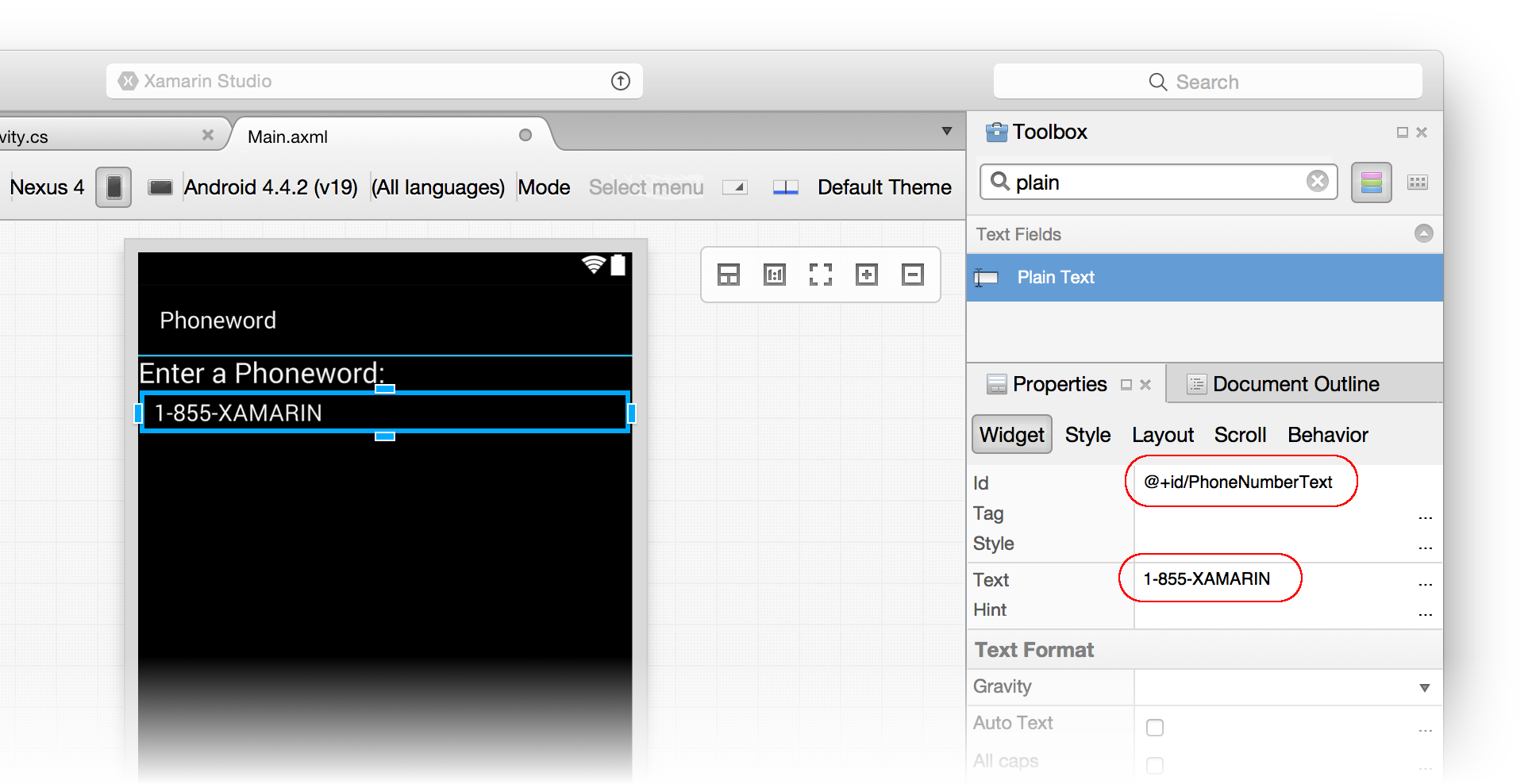Image resolution: width=1532 pixels, height=784 pixels.
Task: Open the Document Outline tab
Action: point(1295,384)
